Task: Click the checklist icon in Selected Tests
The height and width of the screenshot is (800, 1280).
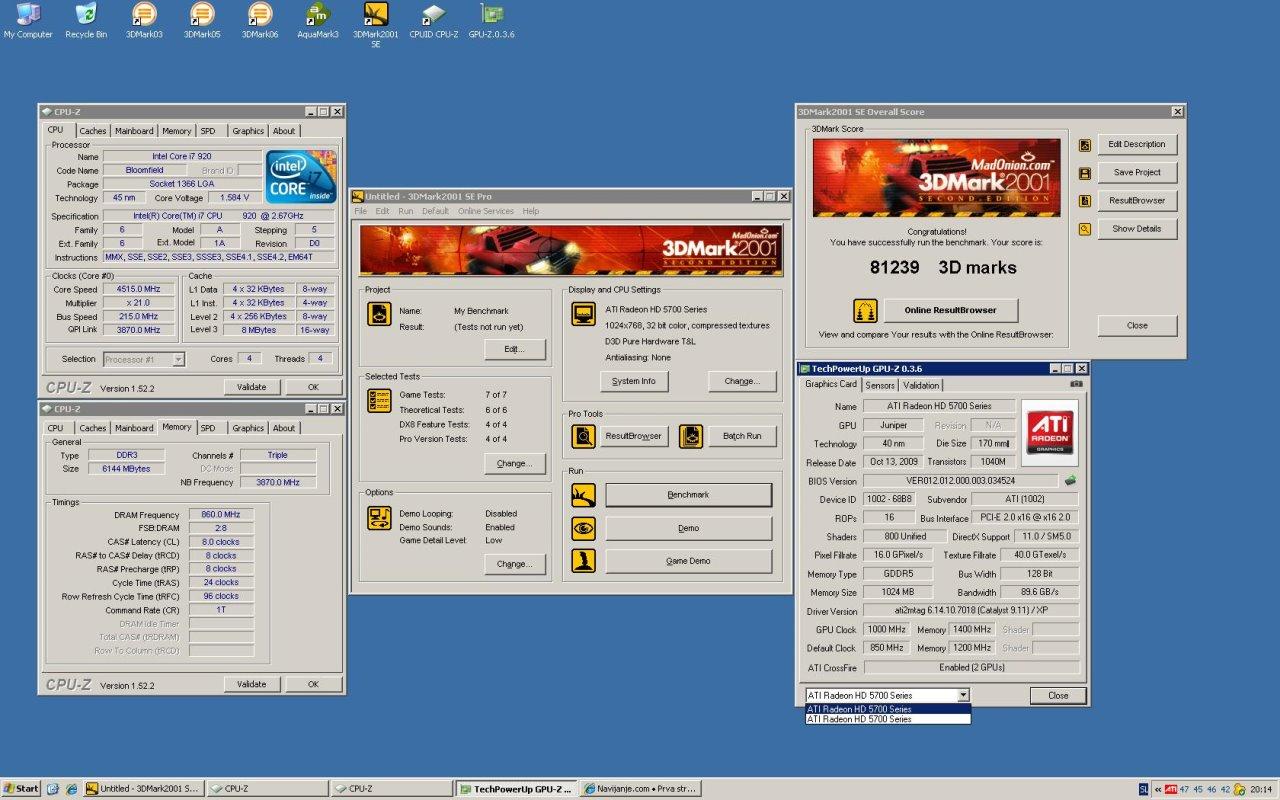Action: 379,401
